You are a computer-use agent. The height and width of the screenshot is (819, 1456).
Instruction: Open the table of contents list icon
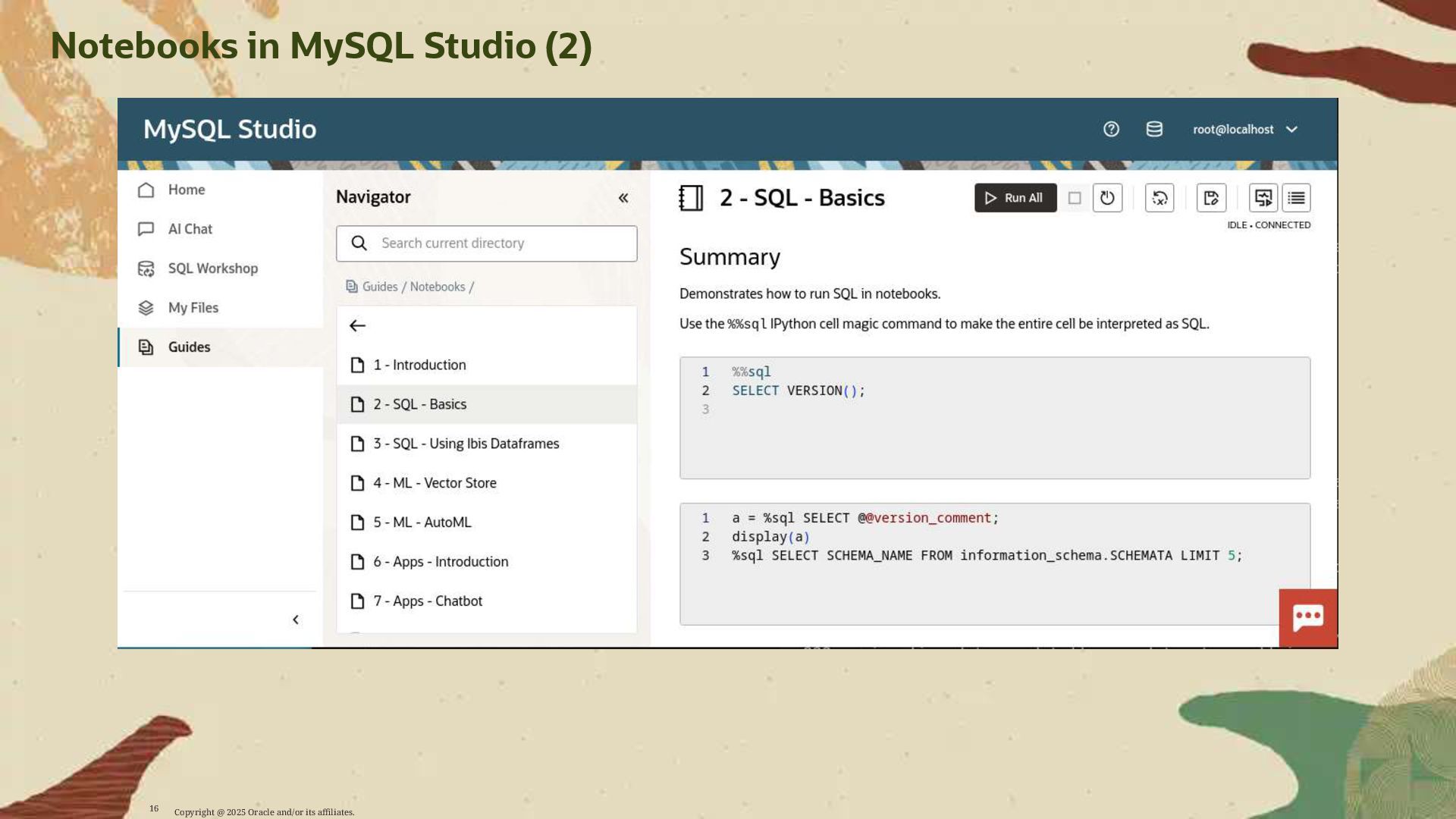point(1296,198)
